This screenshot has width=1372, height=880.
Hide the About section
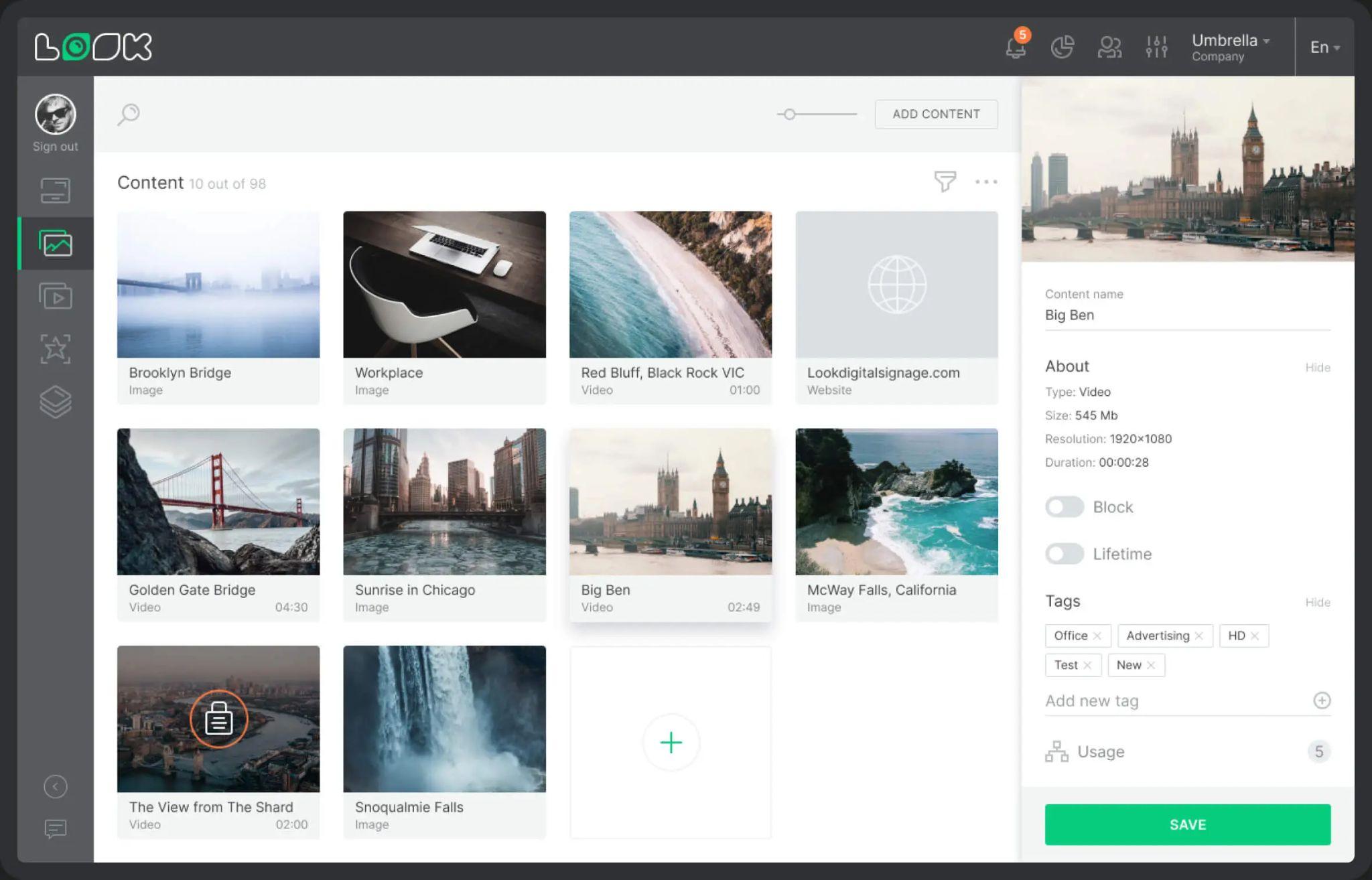pyautogui.click(x=1317, y=368)
